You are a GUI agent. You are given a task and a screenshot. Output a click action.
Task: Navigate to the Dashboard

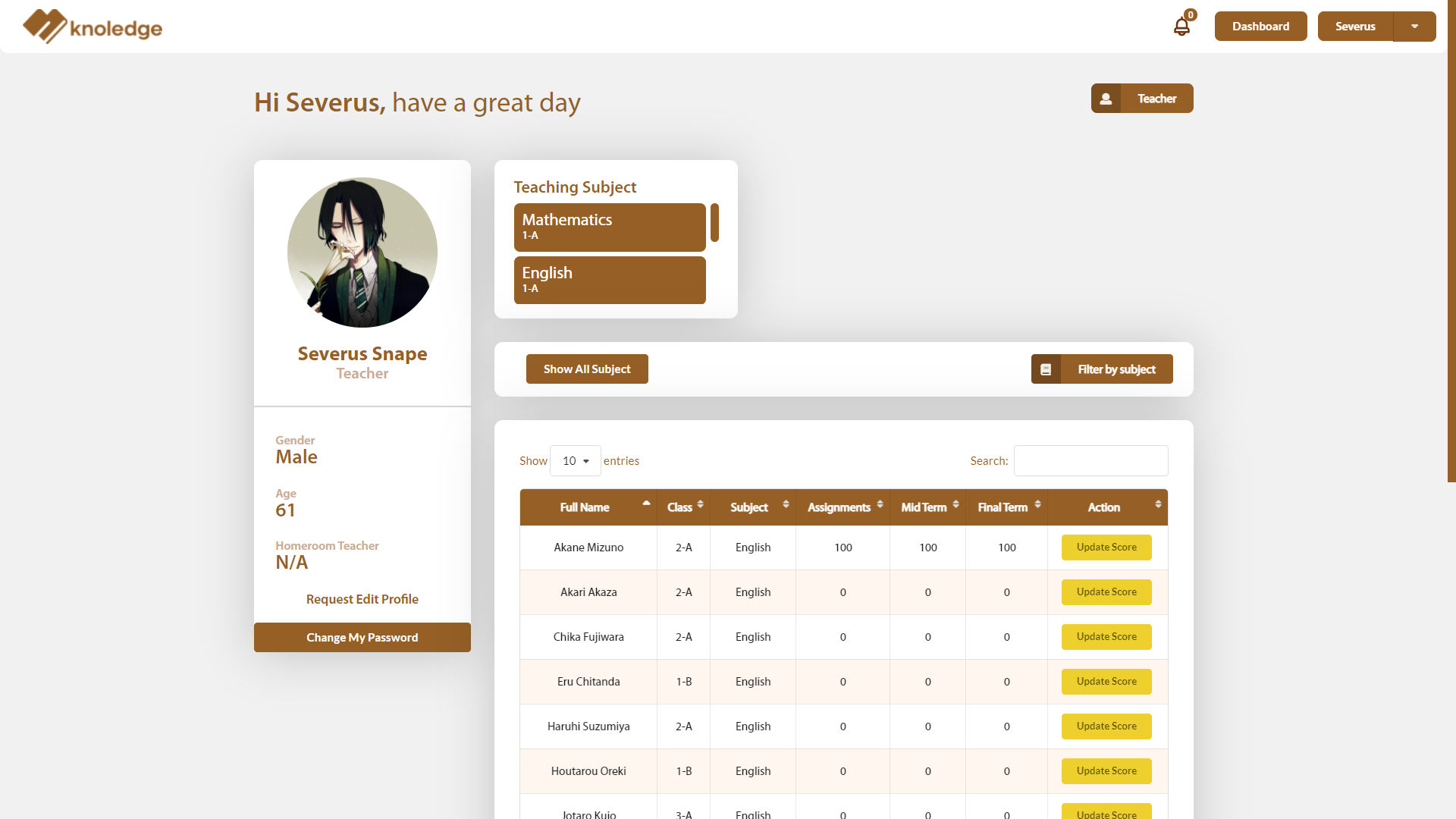coord(1260,26)
